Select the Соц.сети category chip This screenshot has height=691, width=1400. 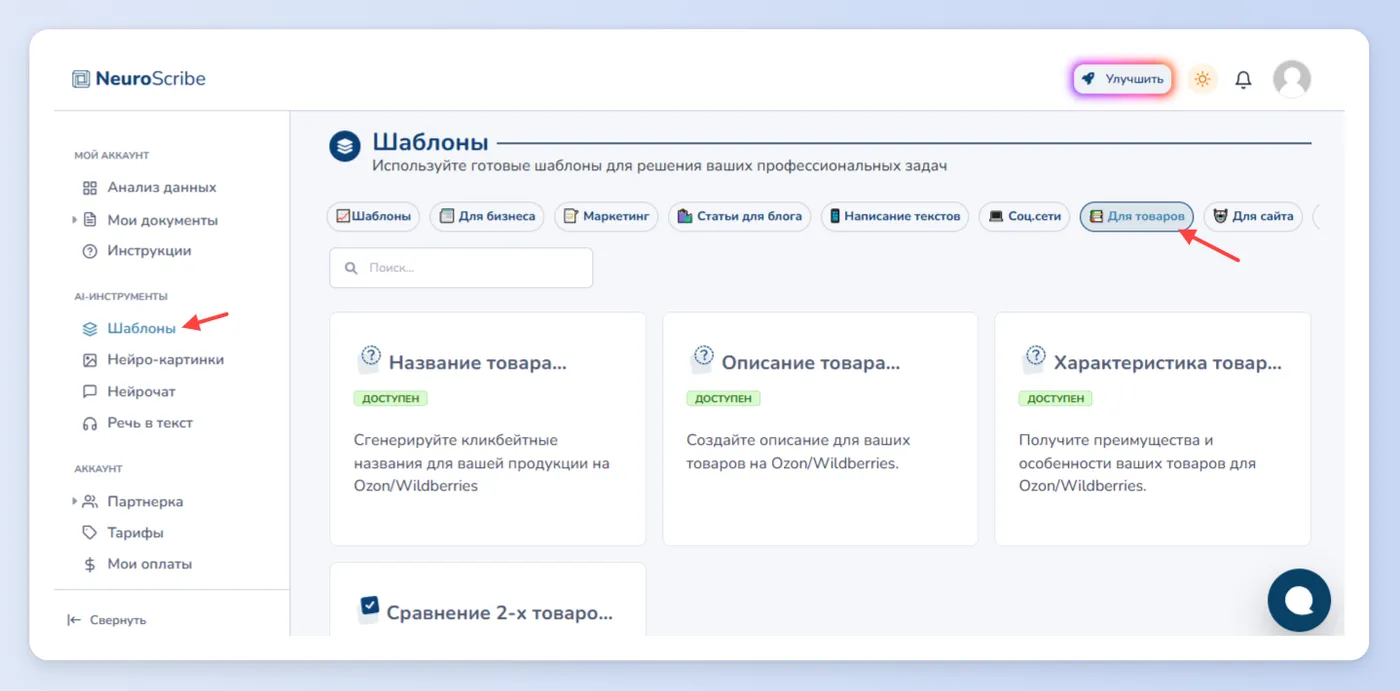1025,216
